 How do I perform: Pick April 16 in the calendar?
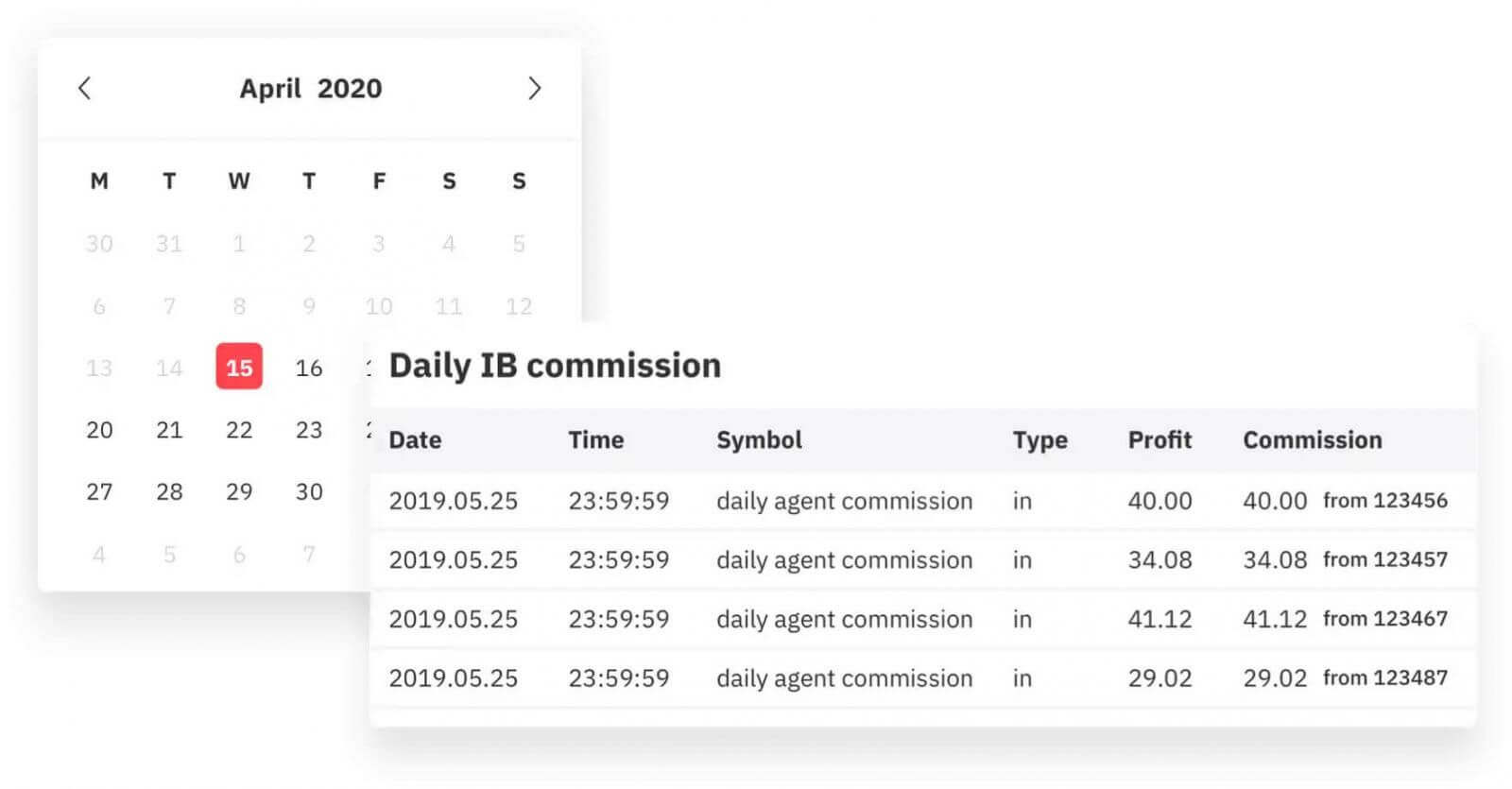309,368
